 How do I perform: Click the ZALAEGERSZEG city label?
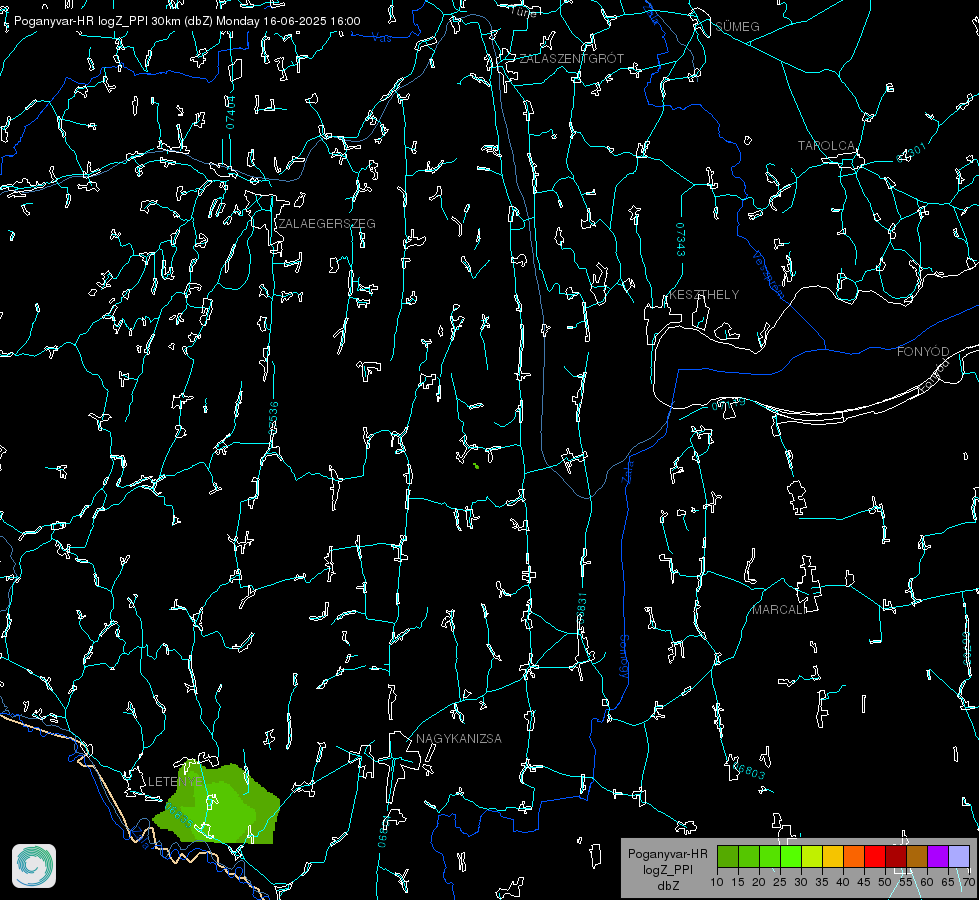[x=327, y=223]
